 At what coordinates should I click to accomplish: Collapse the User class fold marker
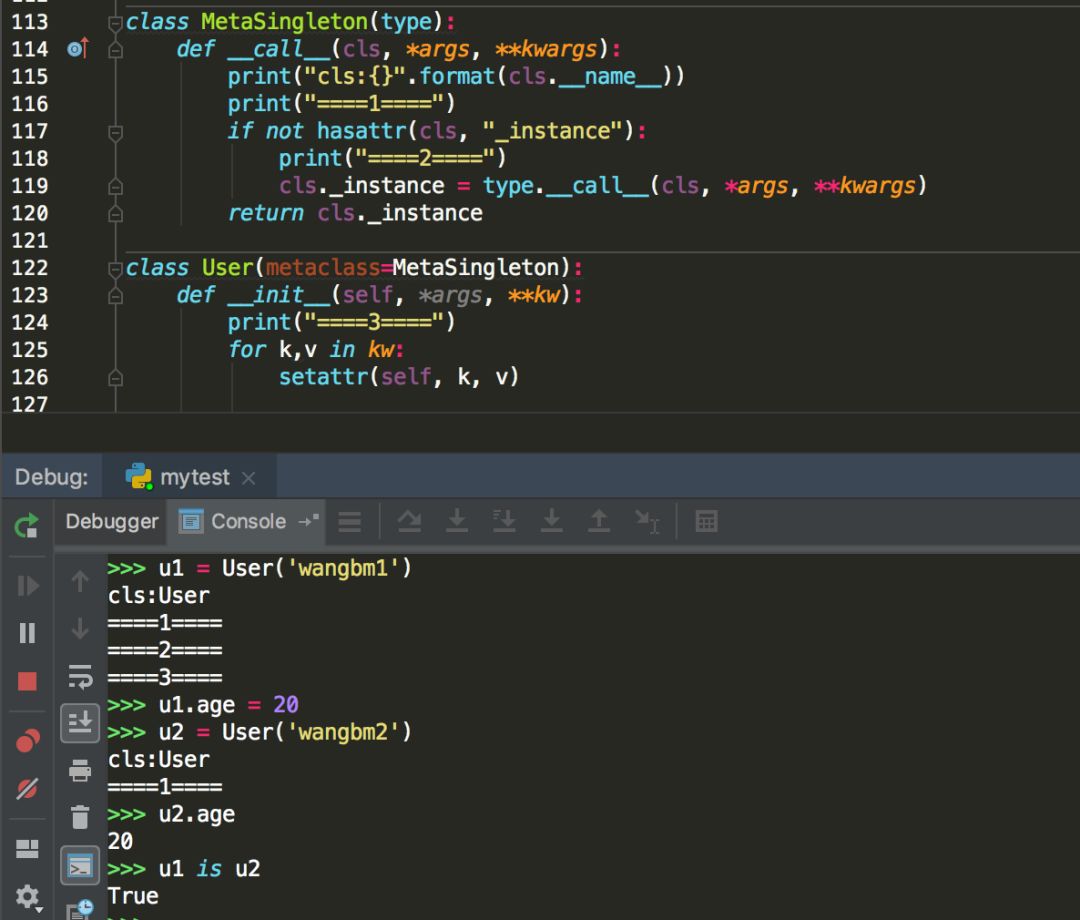116,269
